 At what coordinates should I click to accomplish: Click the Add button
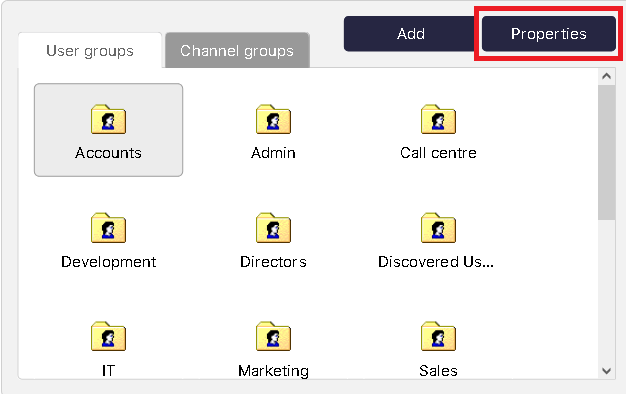pos(410,34)
